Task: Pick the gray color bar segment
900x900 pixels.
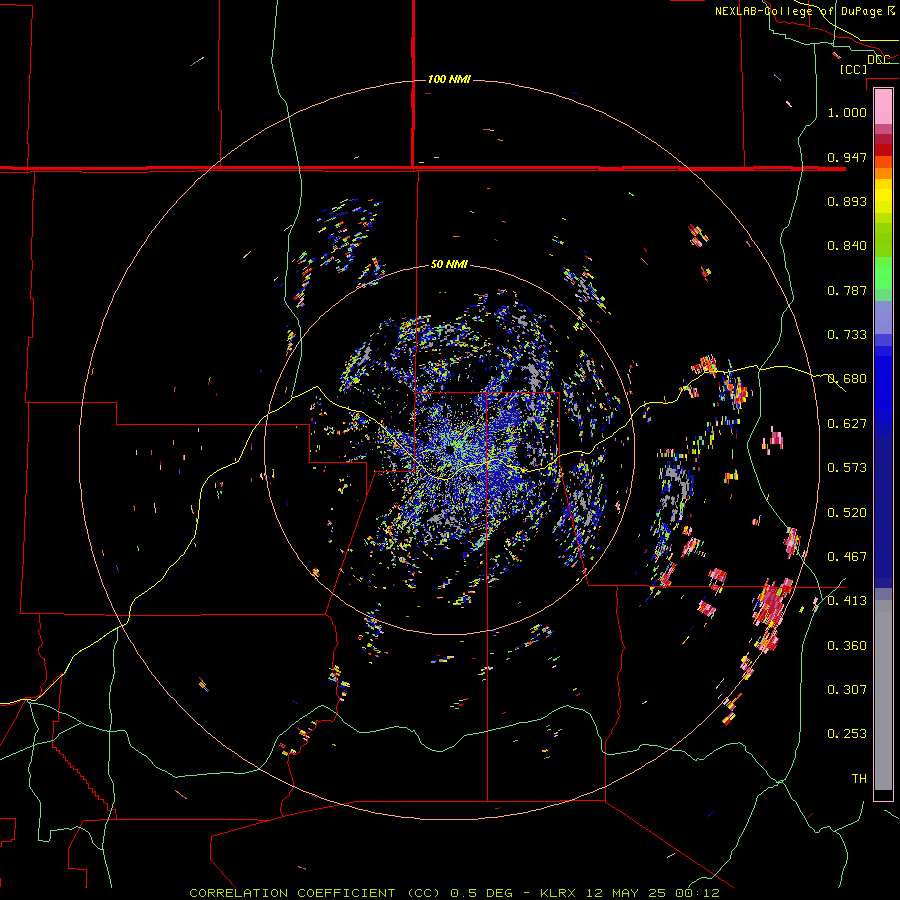Action: pyautogui.click(x=883, y=695)
